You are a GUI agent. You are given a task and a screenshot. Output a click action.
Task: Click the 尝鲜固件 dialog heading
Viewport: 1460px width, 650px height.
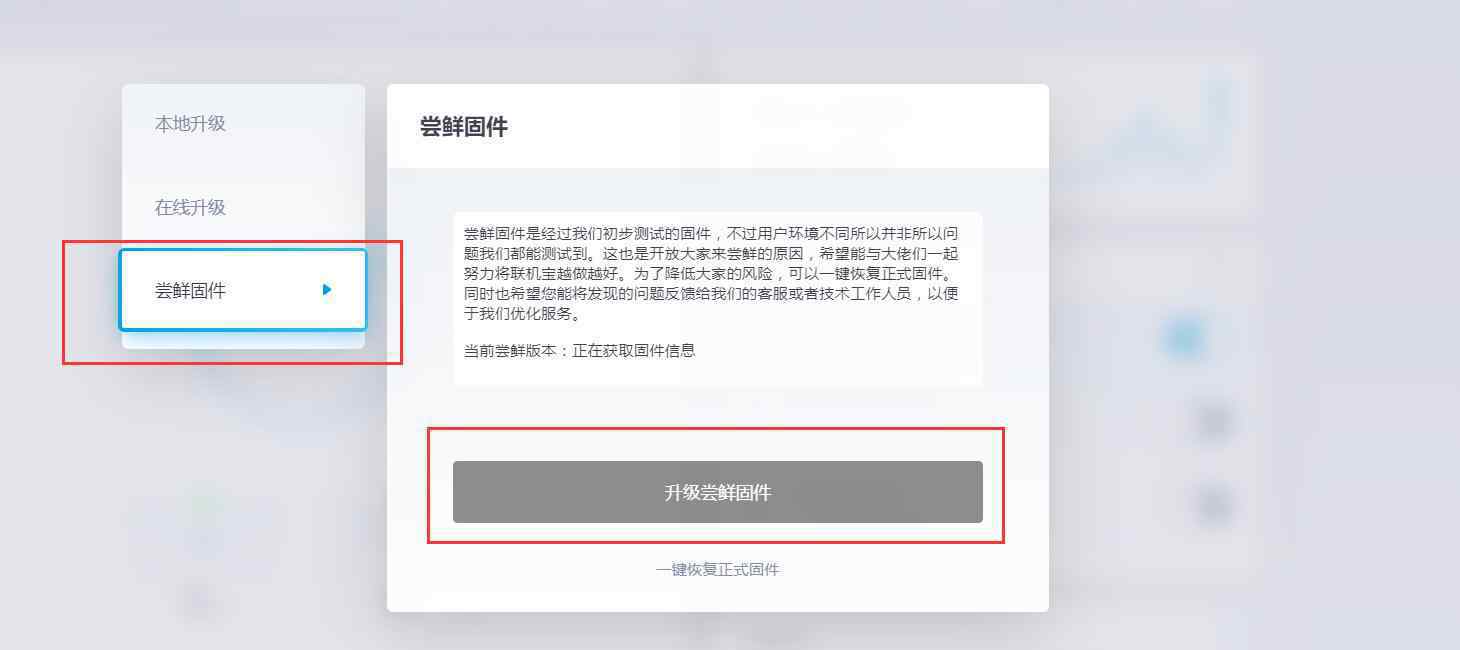pos(464,127)
